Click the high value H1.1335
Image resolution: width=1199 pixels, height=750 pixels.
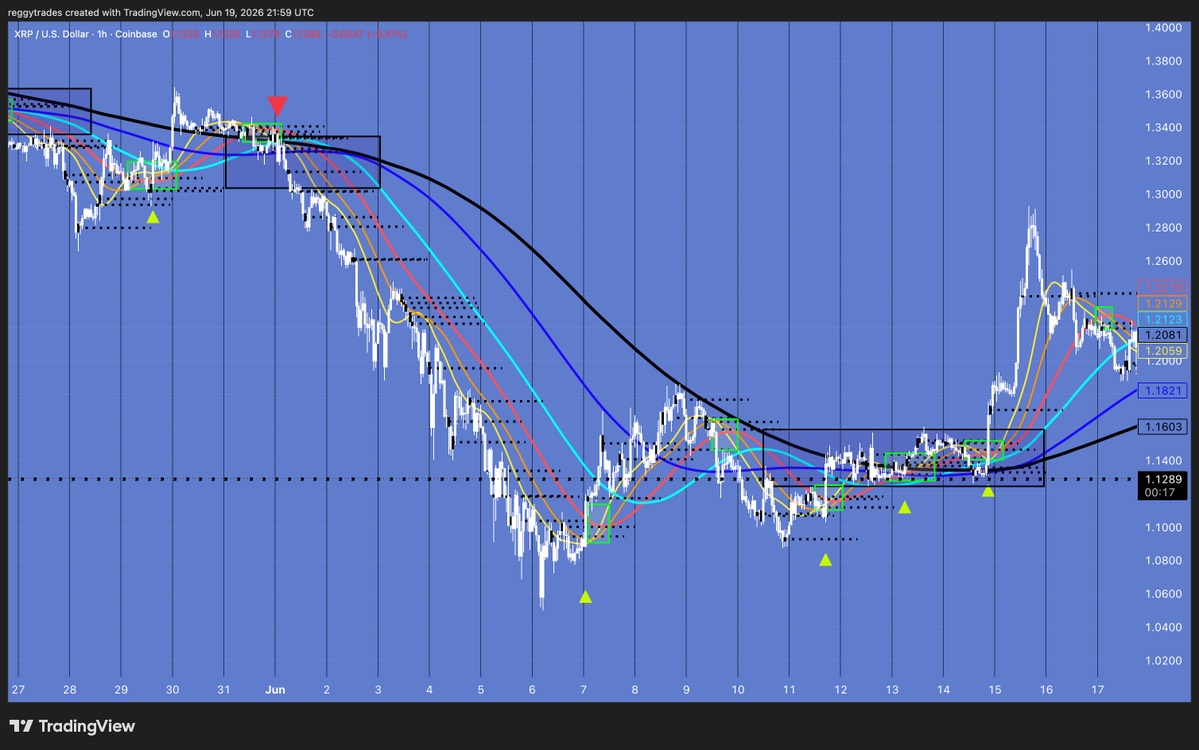[x=222, y=34]
